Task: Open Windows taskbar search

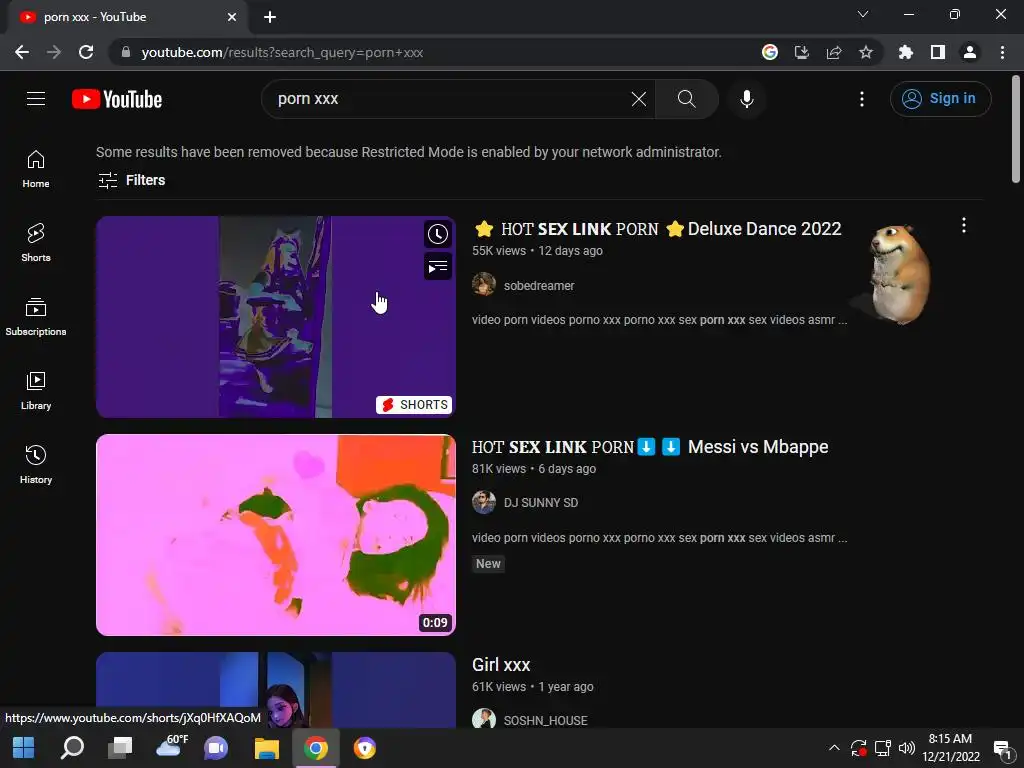Action: pos(72,748)
